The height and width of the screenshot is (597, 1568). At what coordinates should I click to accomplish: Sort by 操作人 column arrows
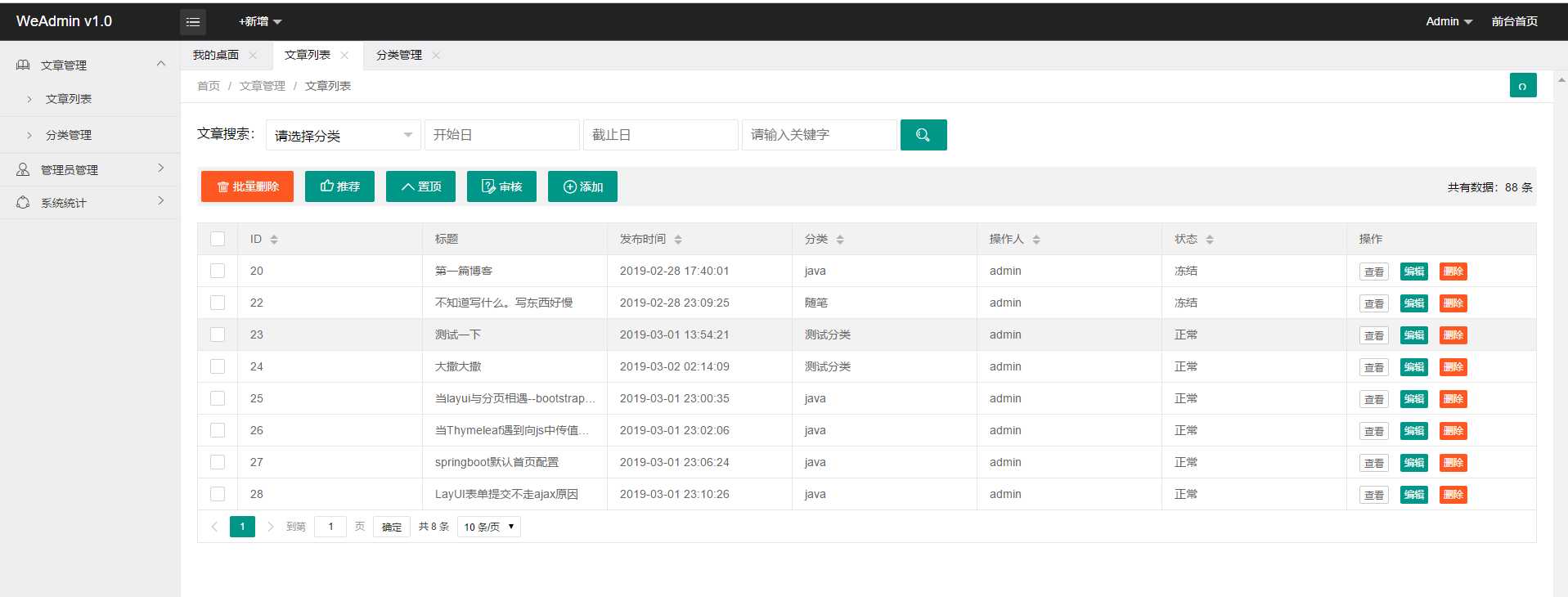coord(1036,240)
